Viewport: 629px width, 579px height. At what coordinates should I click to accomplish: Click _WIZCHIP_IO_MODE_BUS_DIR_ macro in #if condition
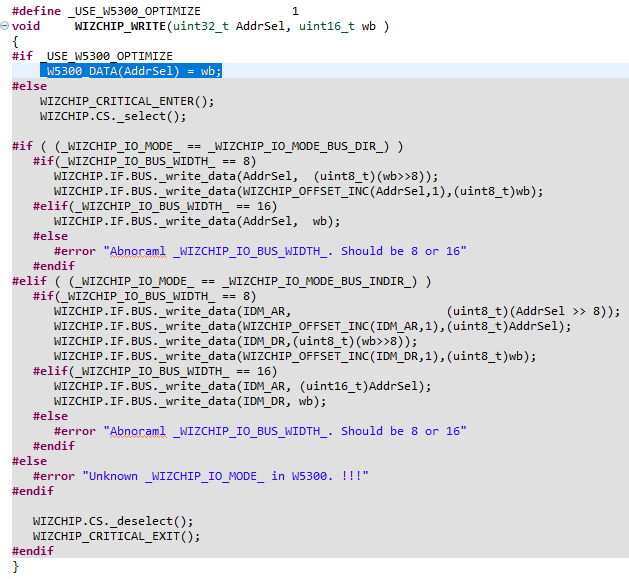tap(298, 146)
